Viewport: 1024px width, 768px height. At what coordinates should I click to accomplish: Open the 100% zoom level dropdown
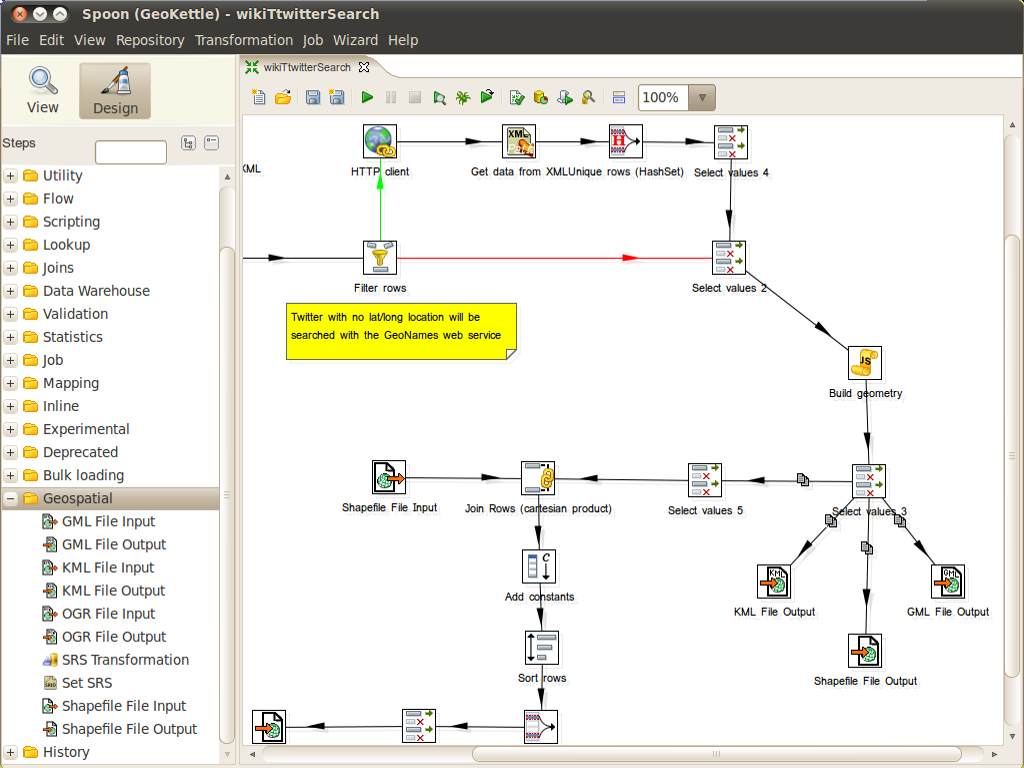(703, 97)
